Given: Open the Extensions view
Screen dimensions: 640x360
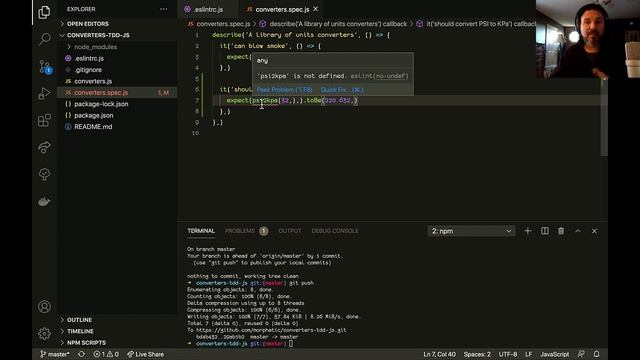Looking at the screenshot, I should pyautogui.click(x=44, y=120).
